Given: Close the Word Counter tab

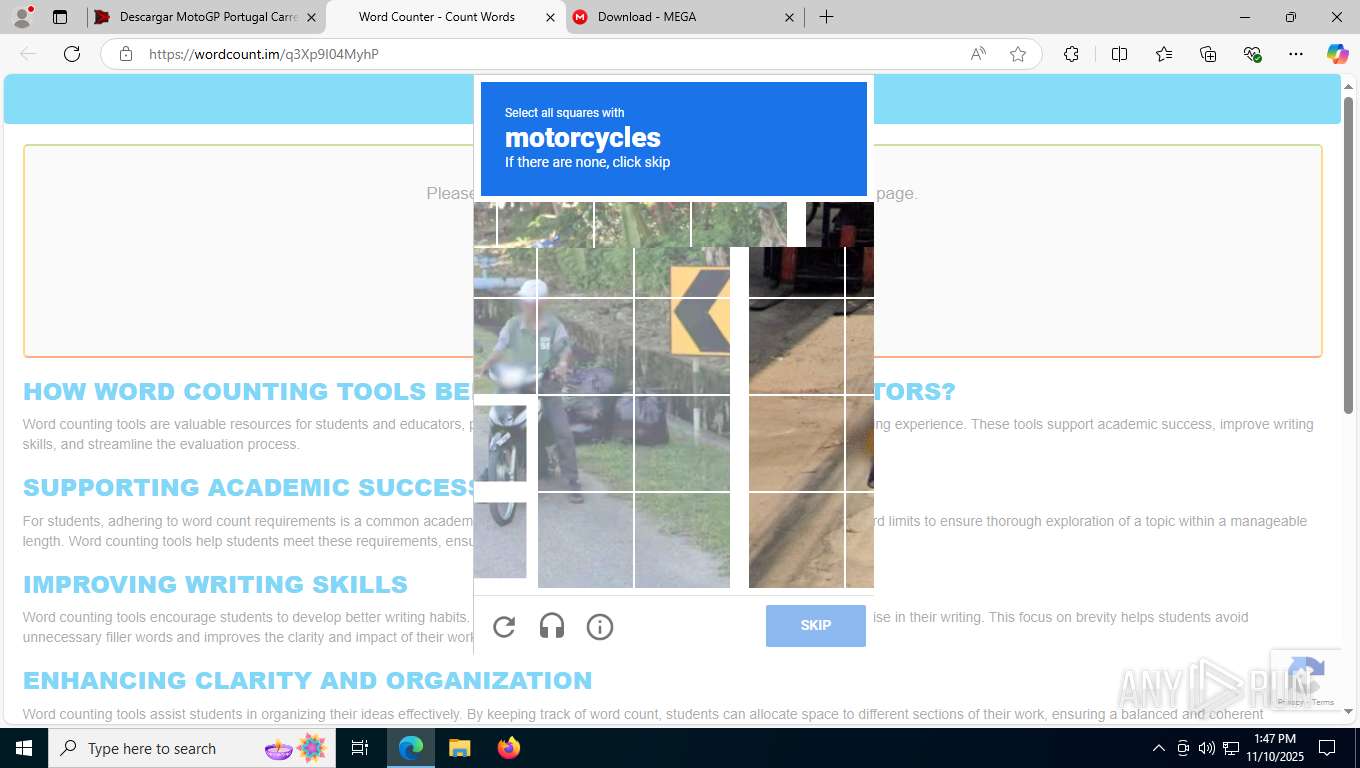Looking at the screenshot, I should click(x=551, y=17).
